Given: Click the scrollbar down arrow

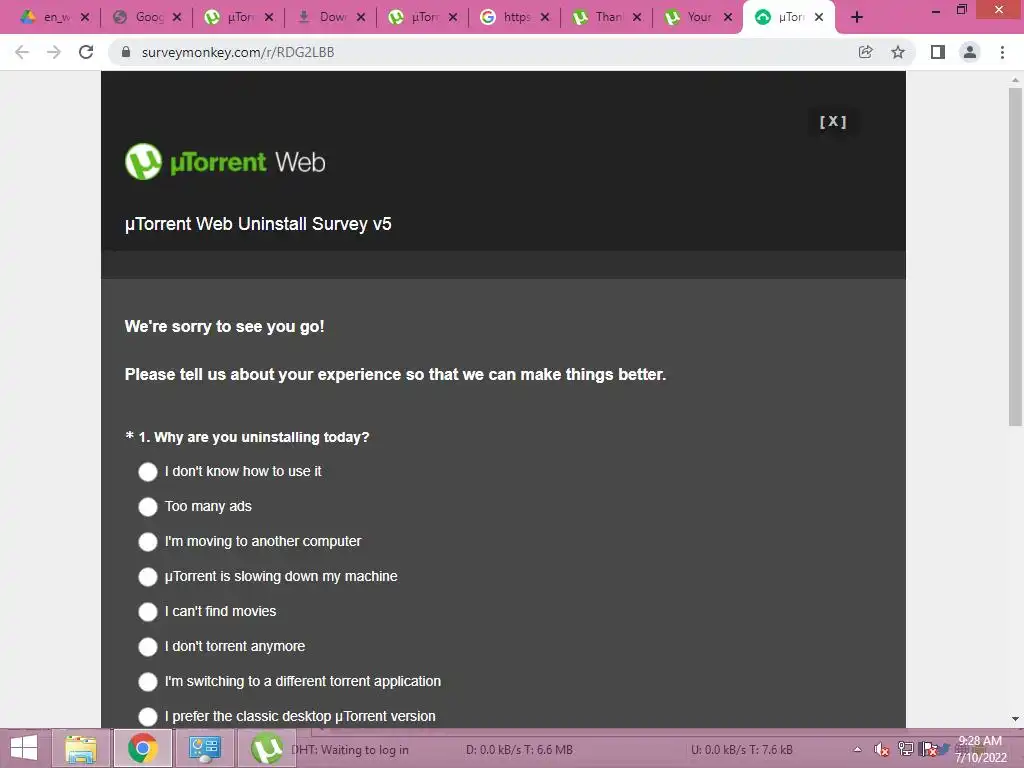Looking at the screenshot, I should [x=1015, y=719].
